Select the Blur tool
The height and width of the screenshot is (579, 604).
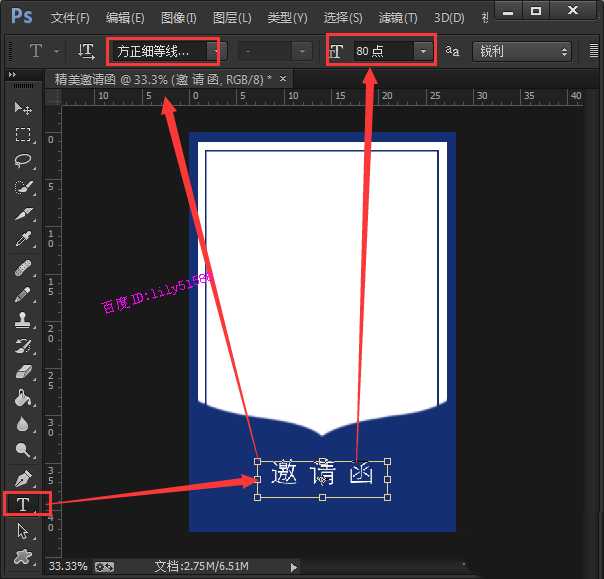coord(23,424)
